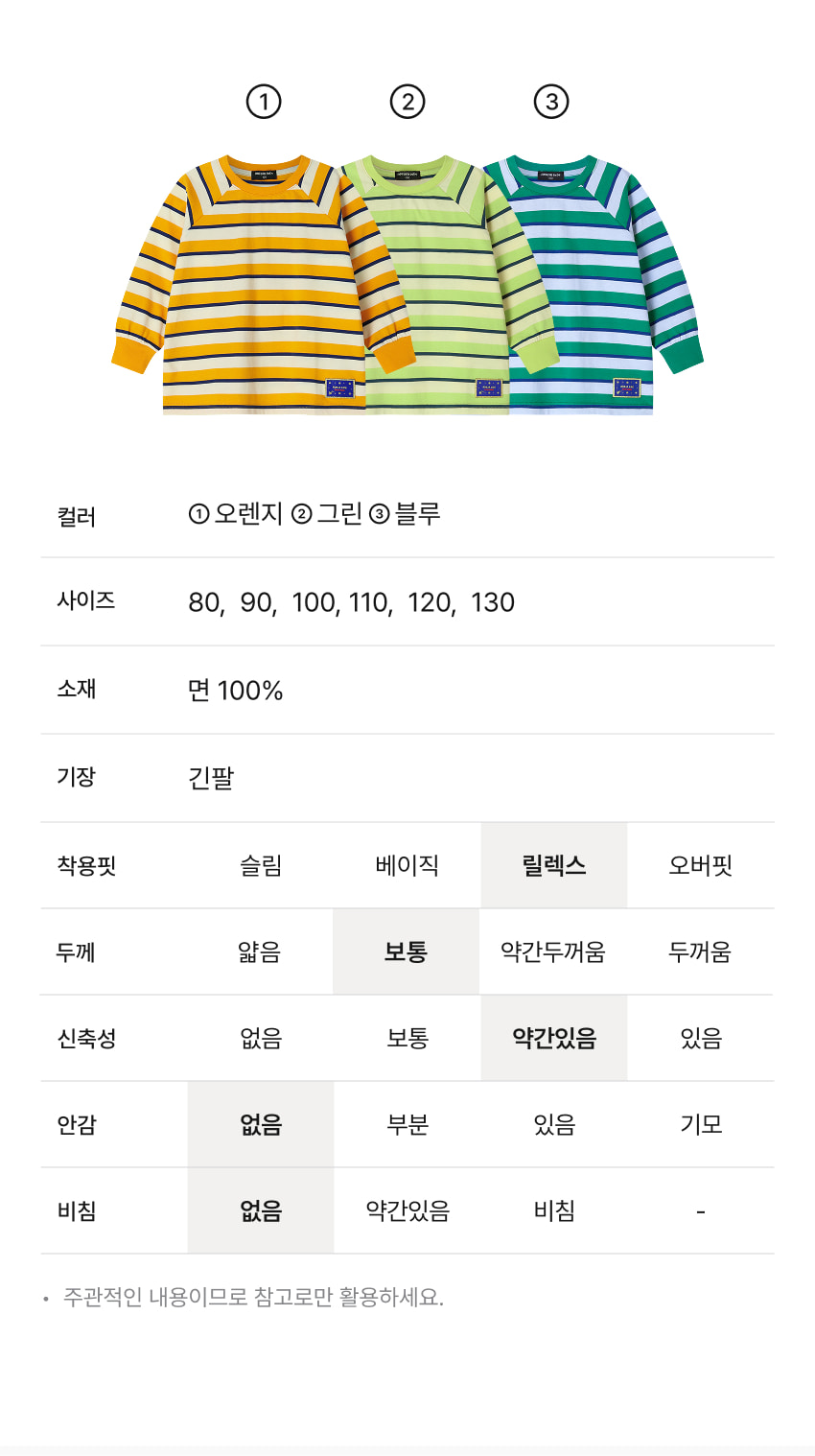The height and width of the screenshot is (1456, 815).
Task: Select the 릴렉스 fit cell
Action: (554, 866)
